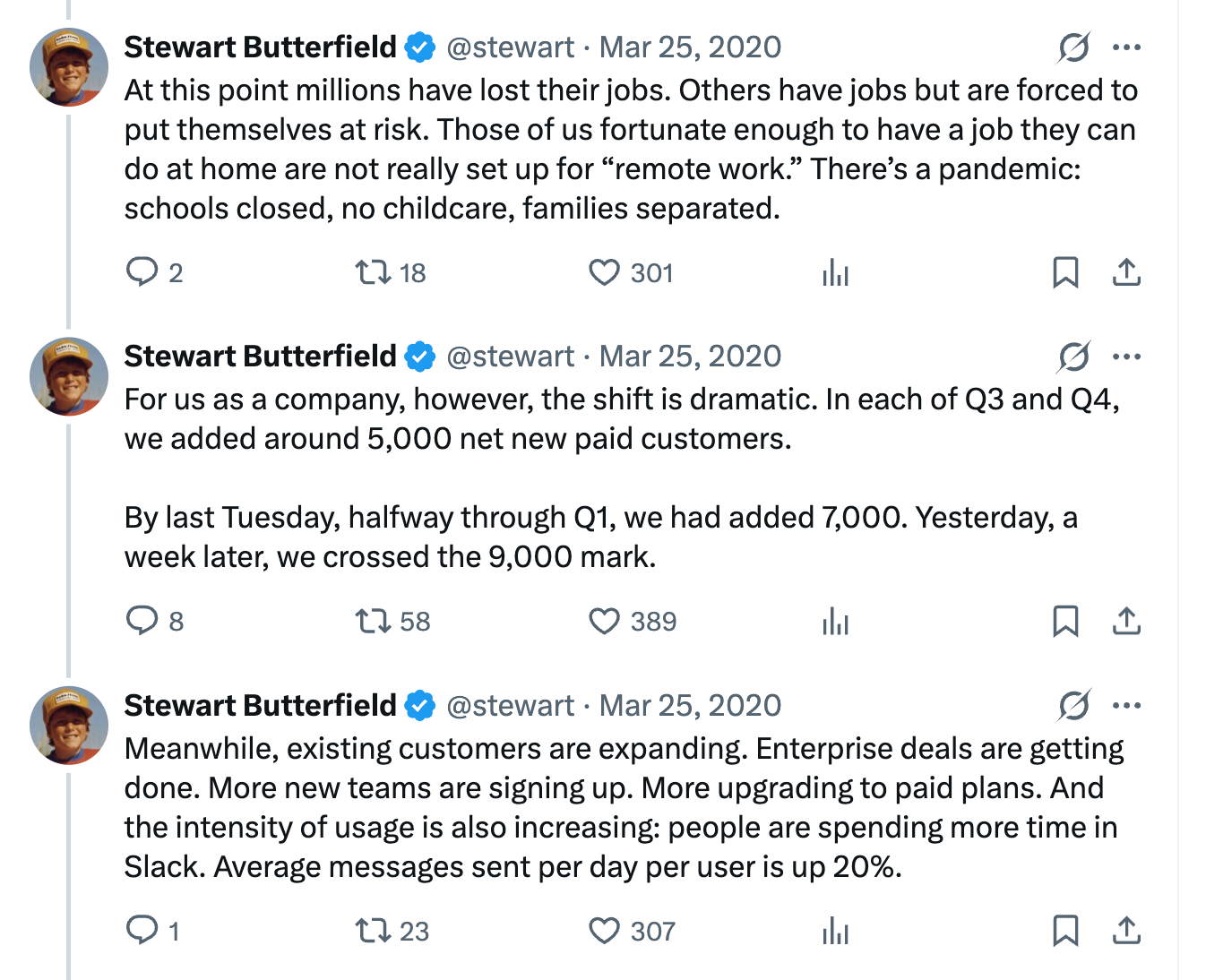This screenshot has width=1206, height=980.
Task: Open more options menu for first tweet
Action: [x=1126, y=47]
